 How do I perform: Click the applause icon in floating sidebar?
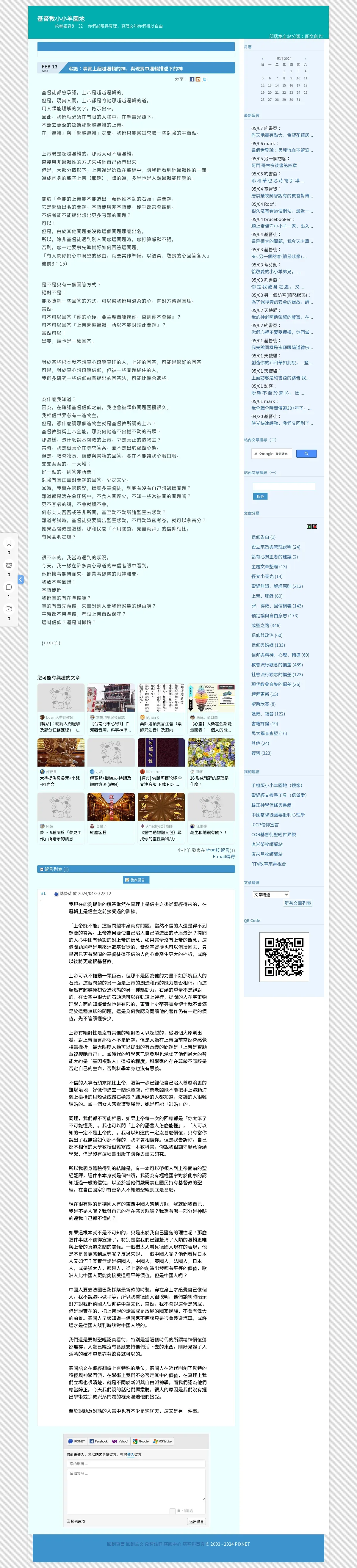click(9, 565)
